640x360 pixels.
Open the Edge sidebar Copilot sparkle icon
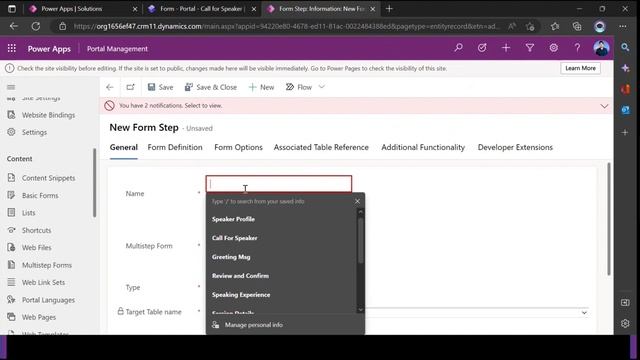click(625, 68)
